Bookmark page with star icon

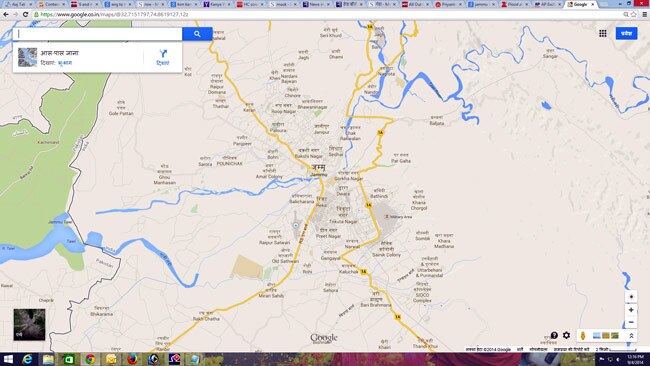[x=633, y=14]
